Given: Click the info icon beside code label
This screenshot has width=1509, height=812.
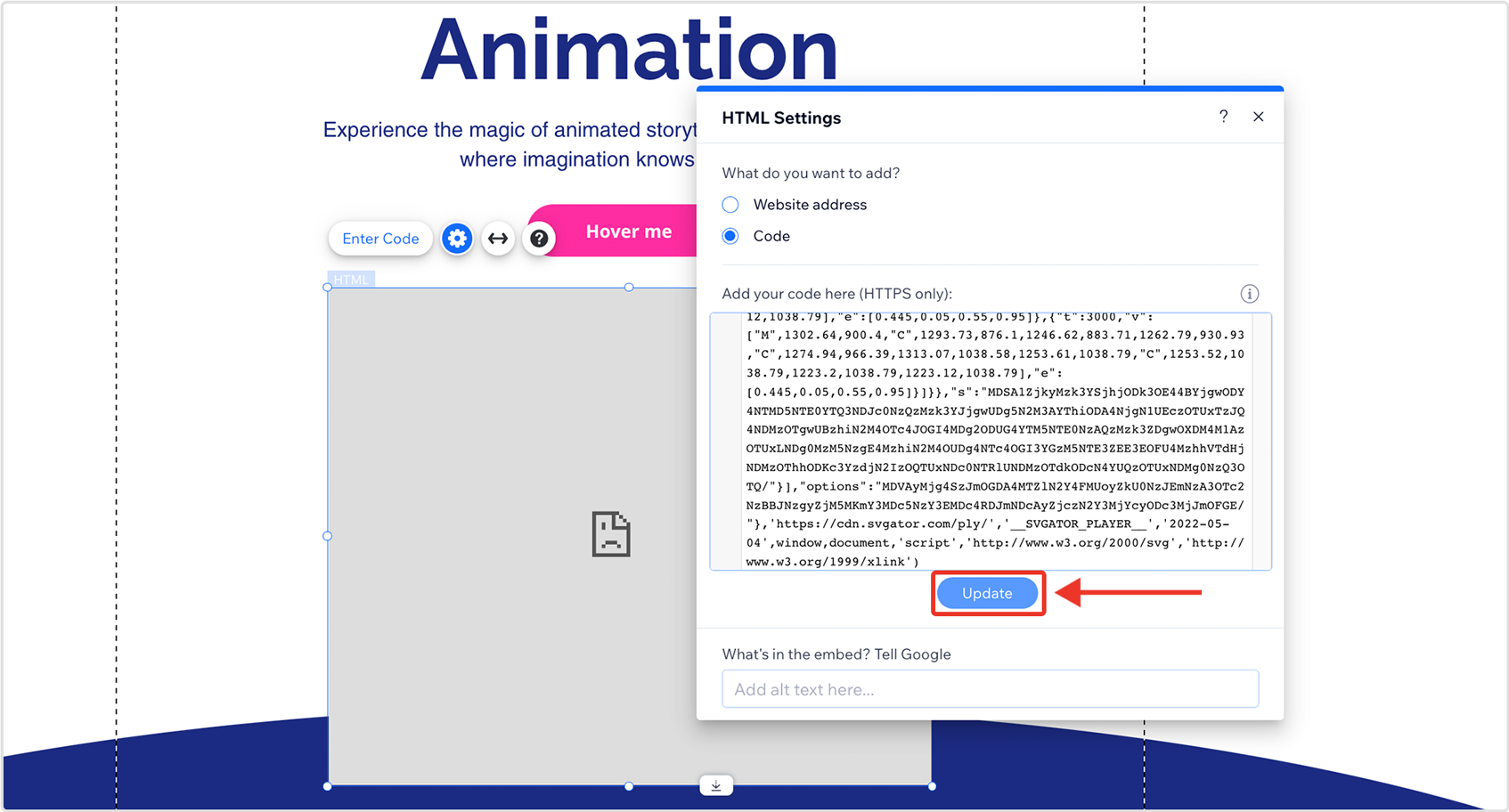Looking at the screenshot, I should coord(1249,294).
